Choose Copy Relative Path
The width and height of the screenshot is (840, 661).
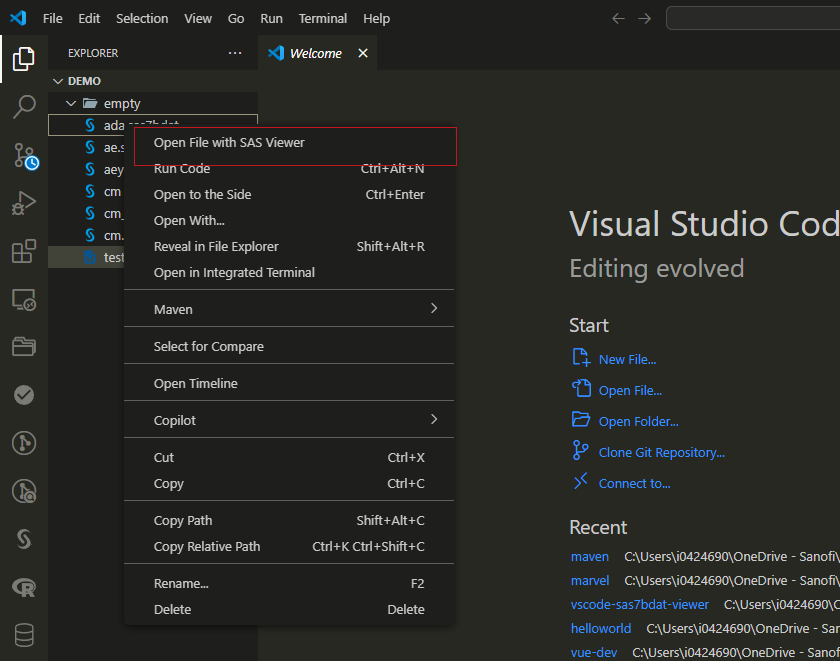(289, 546)
